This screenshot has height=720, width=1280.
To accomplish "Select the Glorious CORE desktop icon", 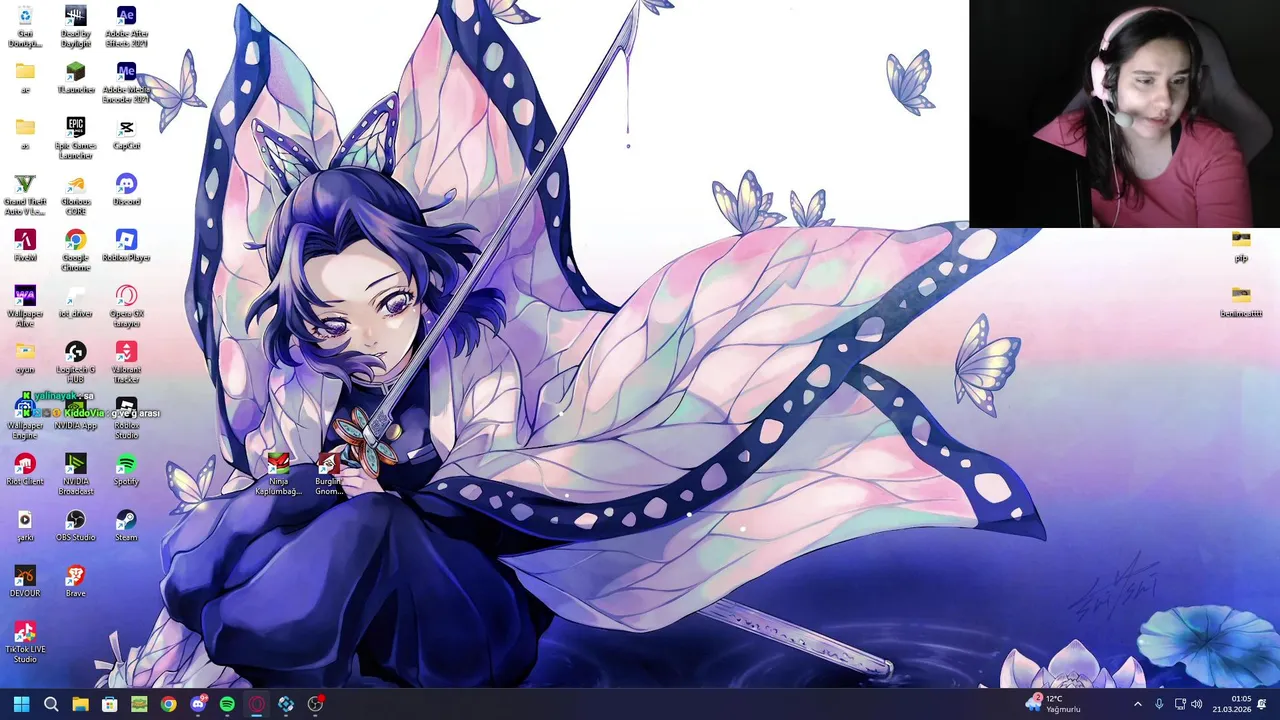I will click(75, 195).
